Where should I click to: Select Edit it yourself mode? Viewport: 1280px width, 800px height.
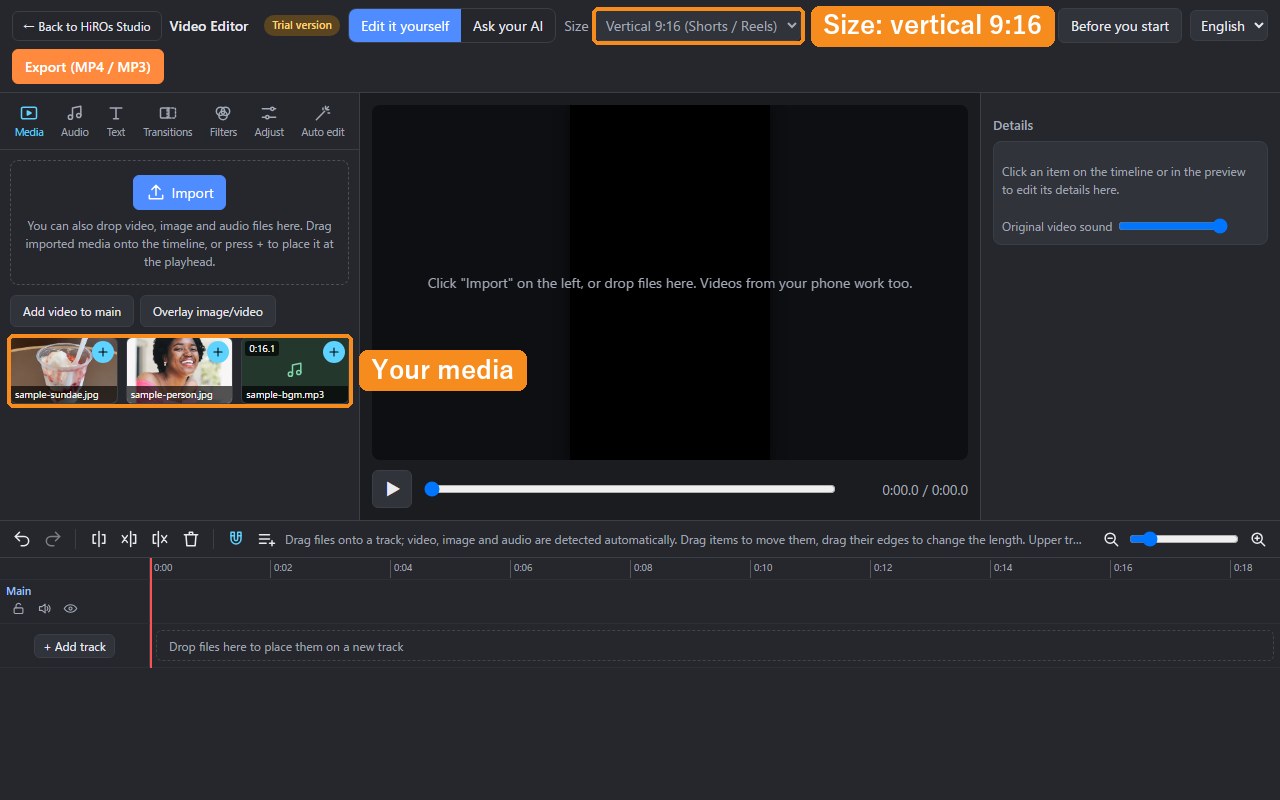405,26
